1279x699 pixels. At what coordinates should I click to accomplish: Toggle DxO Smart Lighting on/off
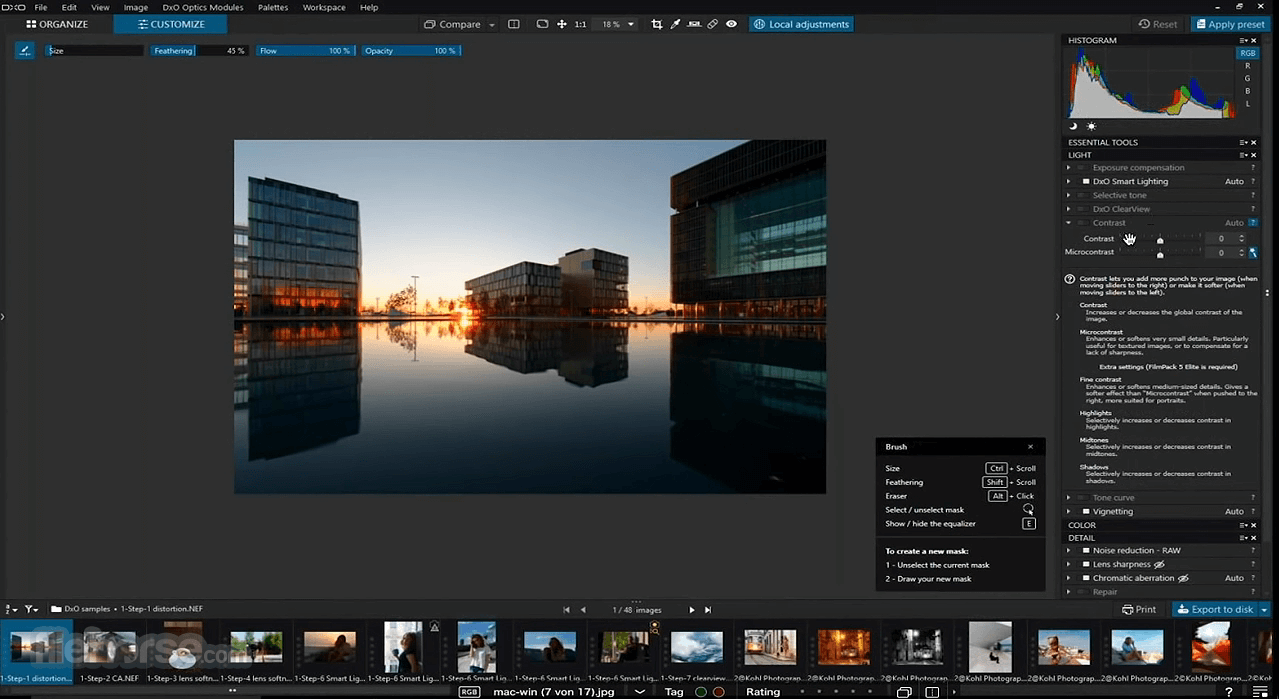click(x=1085, y=182)
